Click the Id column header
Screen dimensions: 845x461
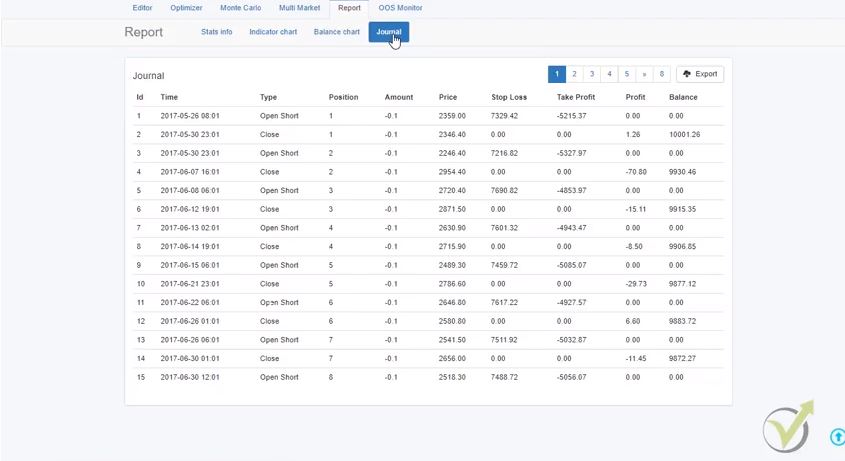click(x=140, y=97)
